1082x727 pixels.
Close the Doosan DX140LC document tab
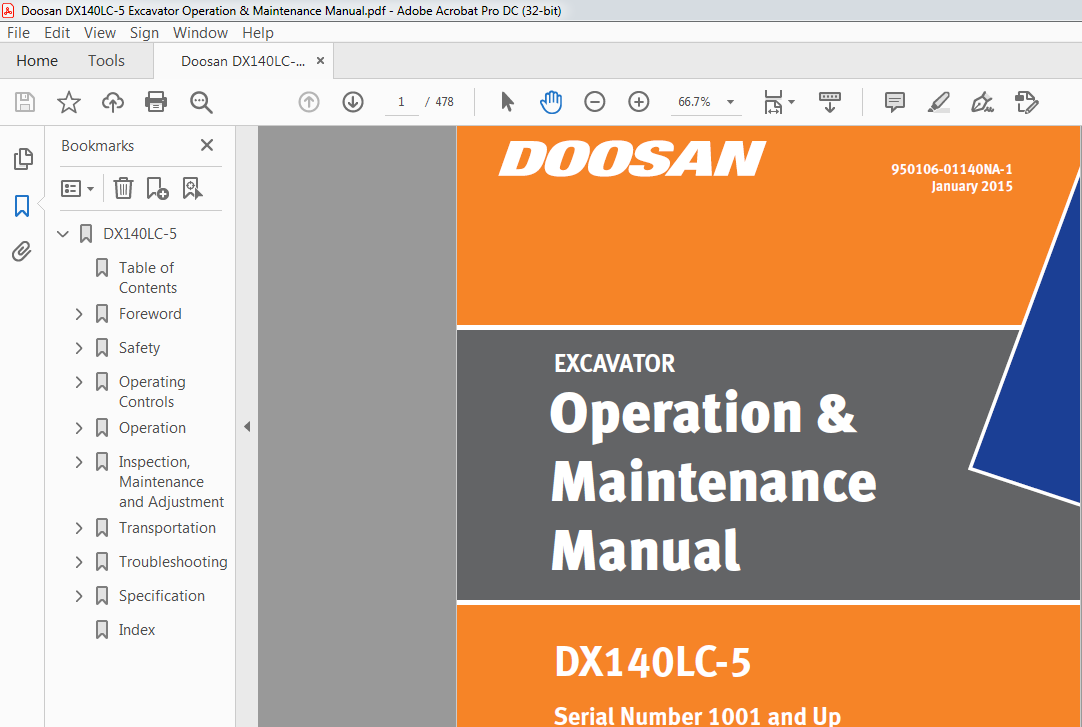click(x=320, y=61)
